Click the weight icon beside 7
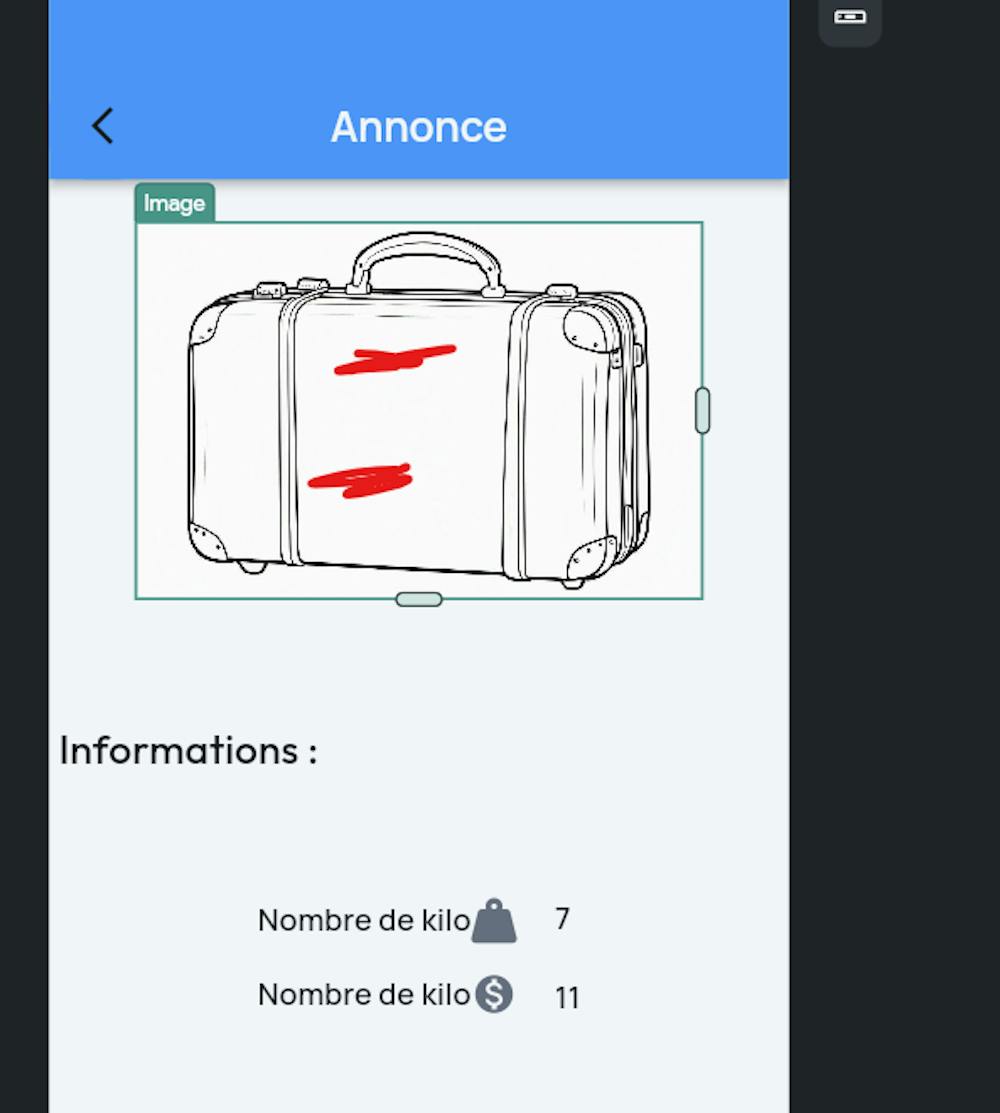 [494, 921]
